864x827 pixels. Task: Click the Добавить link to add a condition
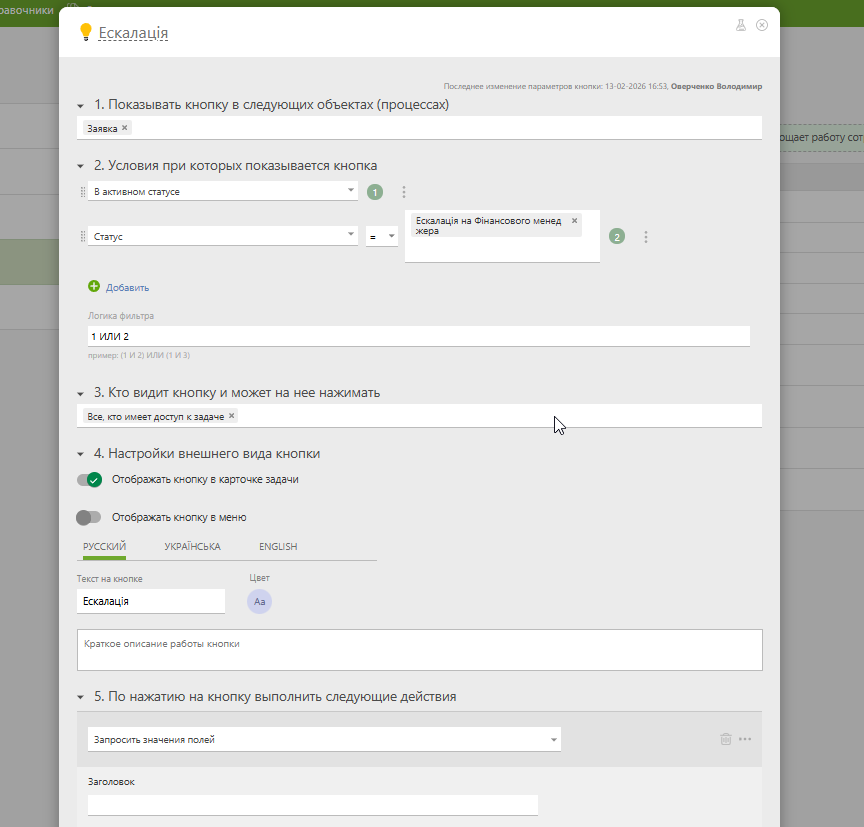(127, 288)
